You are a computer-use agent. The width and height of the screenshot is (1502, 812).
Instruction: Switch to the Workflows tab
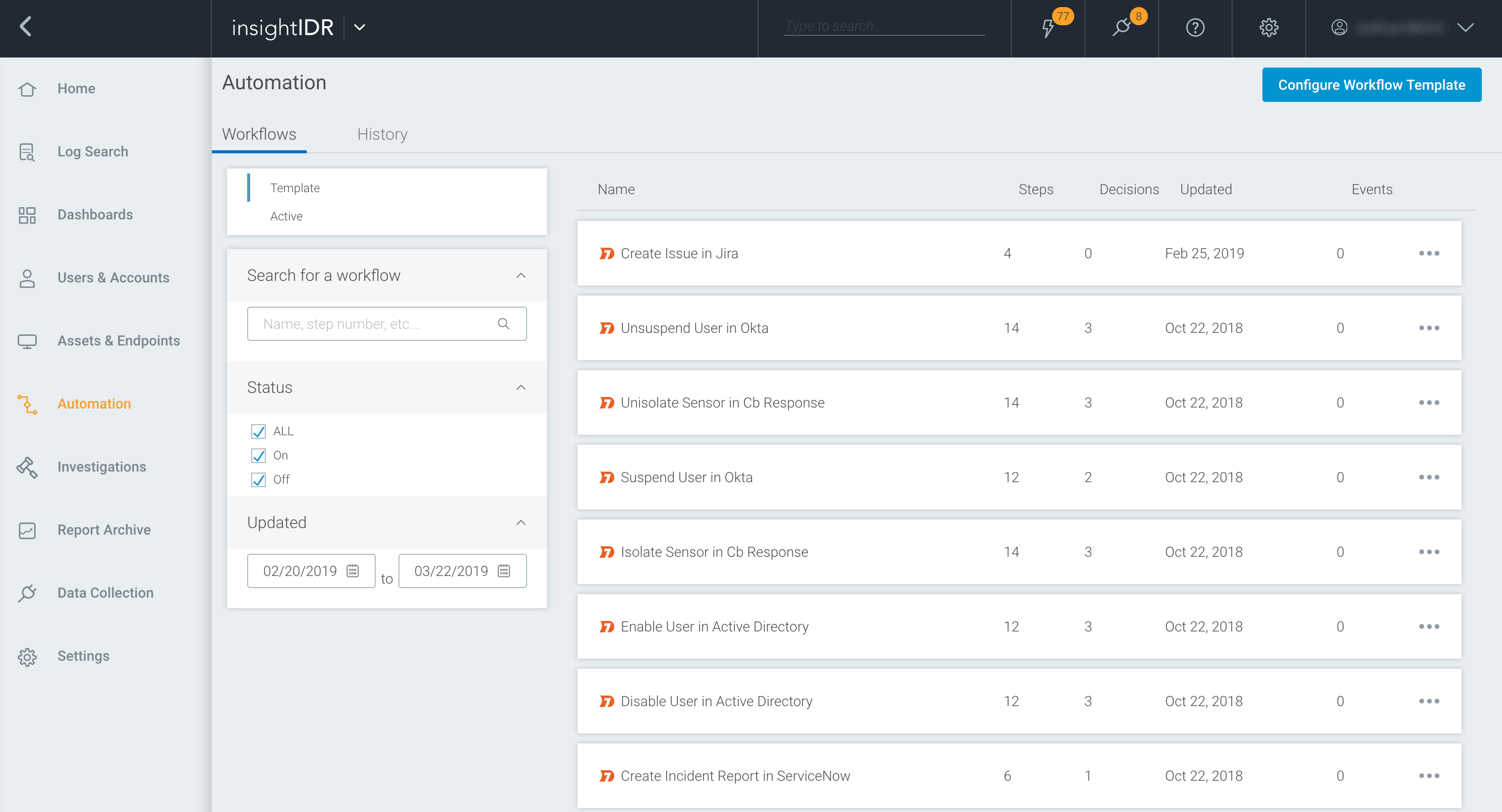259,134
